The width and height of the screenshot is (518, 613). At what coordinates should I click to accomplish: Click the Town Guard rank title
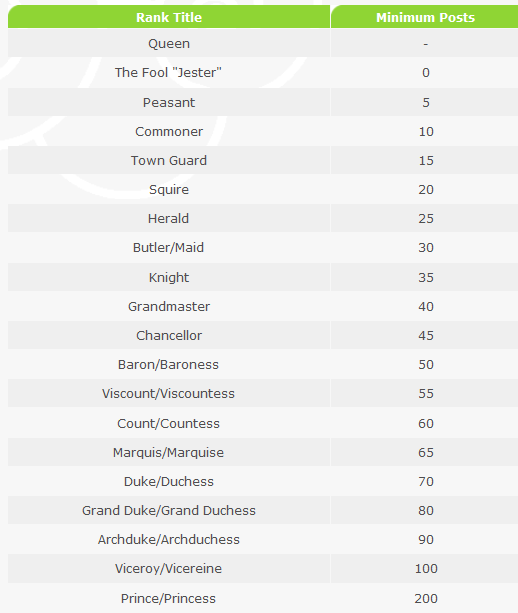[x=169, y=160]
